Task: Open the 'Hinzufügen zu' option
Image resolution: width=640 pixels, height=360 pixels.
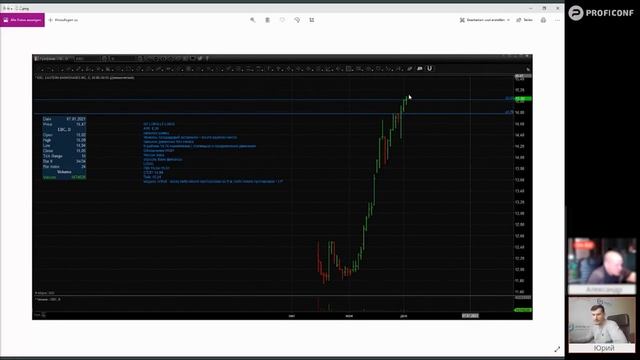Action: (63, 20)
